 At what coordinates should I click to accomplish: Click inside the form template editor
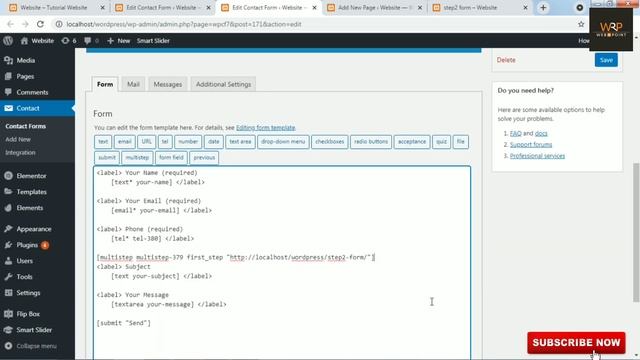(x=282, y=263)
